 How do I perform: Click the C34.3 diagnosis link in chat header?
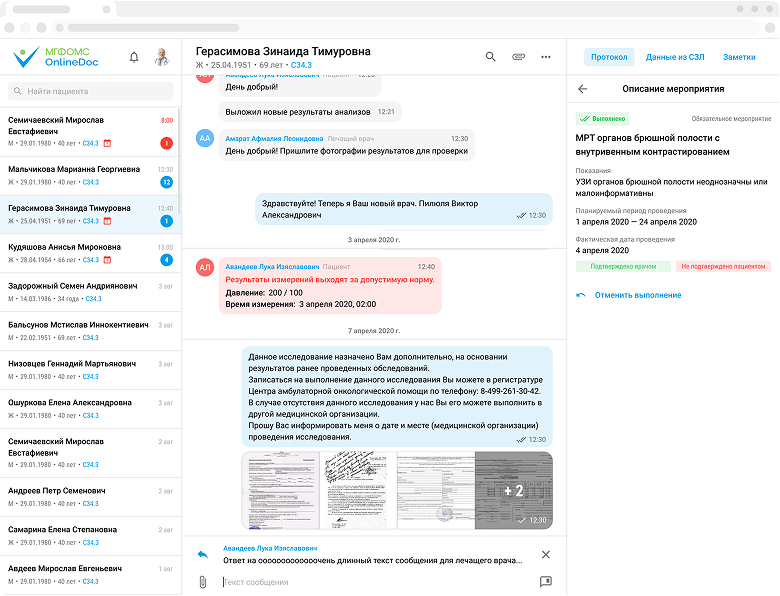[302, 65]
